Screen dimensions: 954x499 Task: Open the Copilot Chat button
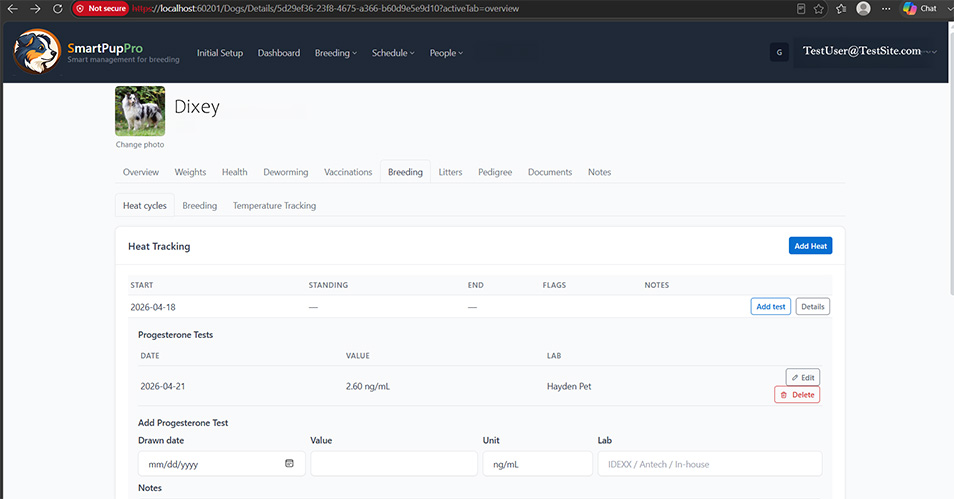(920, 9)
